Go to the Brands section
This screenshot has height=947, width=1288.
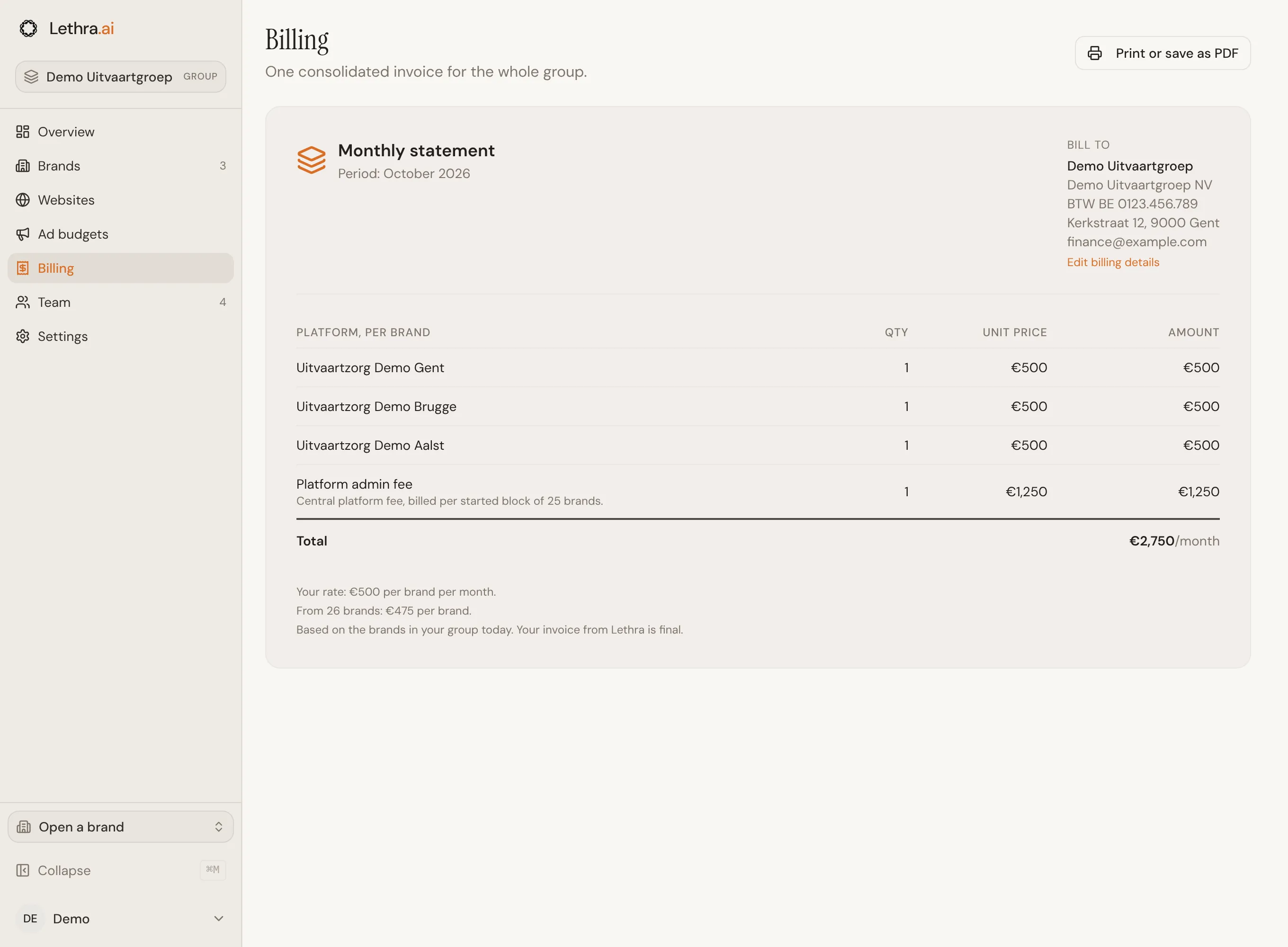(120, 166)
